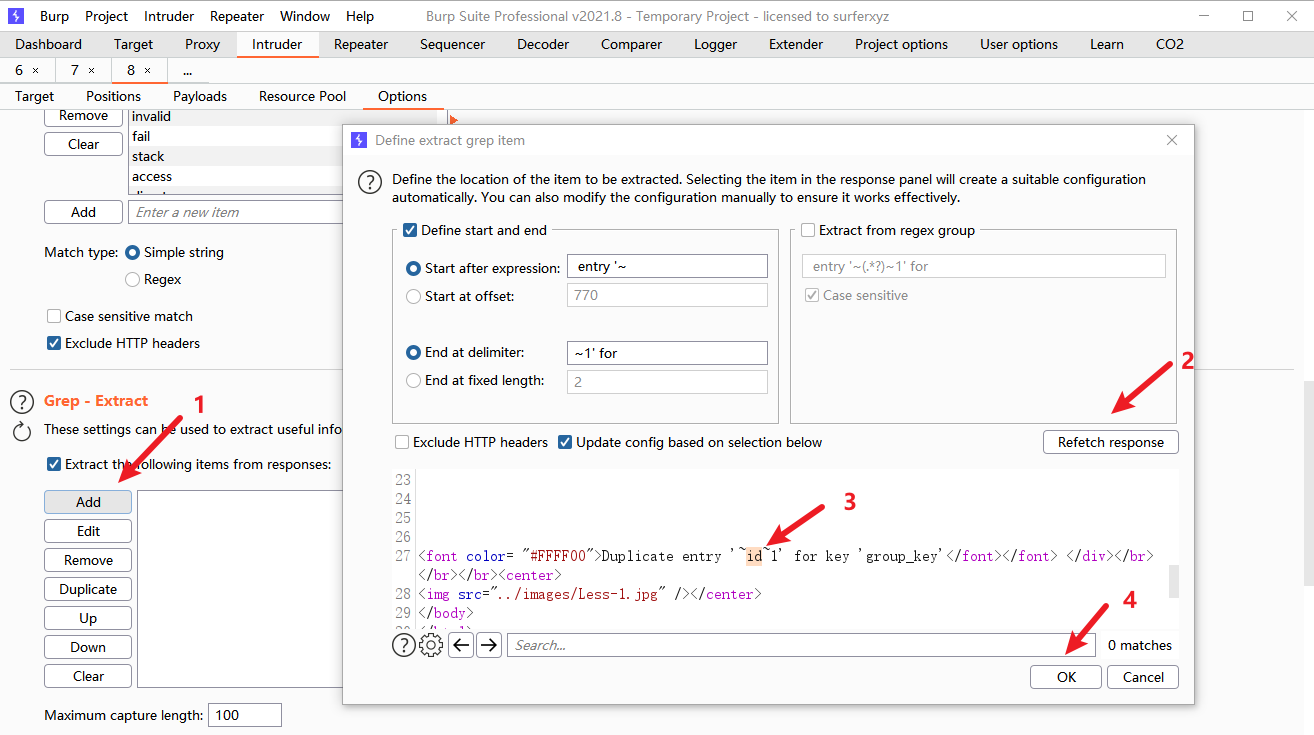Close the Define extract grep item dialog
Viewport: 1314px width, 735px height.
[1172, 141]
